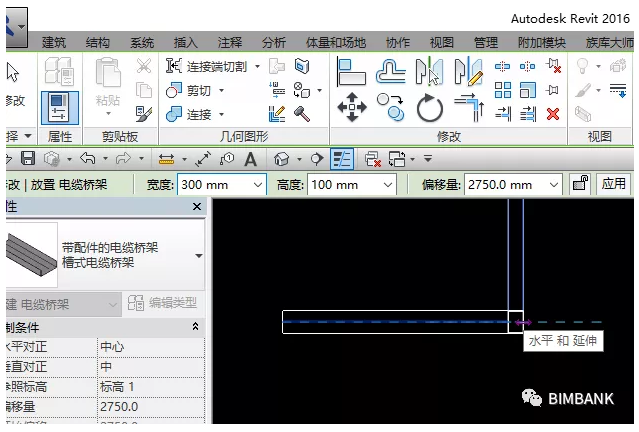This screenshot has width=639, height=432.
Task: Use Trim/Extend to Corner tool
Action: [x=469, y=108]
